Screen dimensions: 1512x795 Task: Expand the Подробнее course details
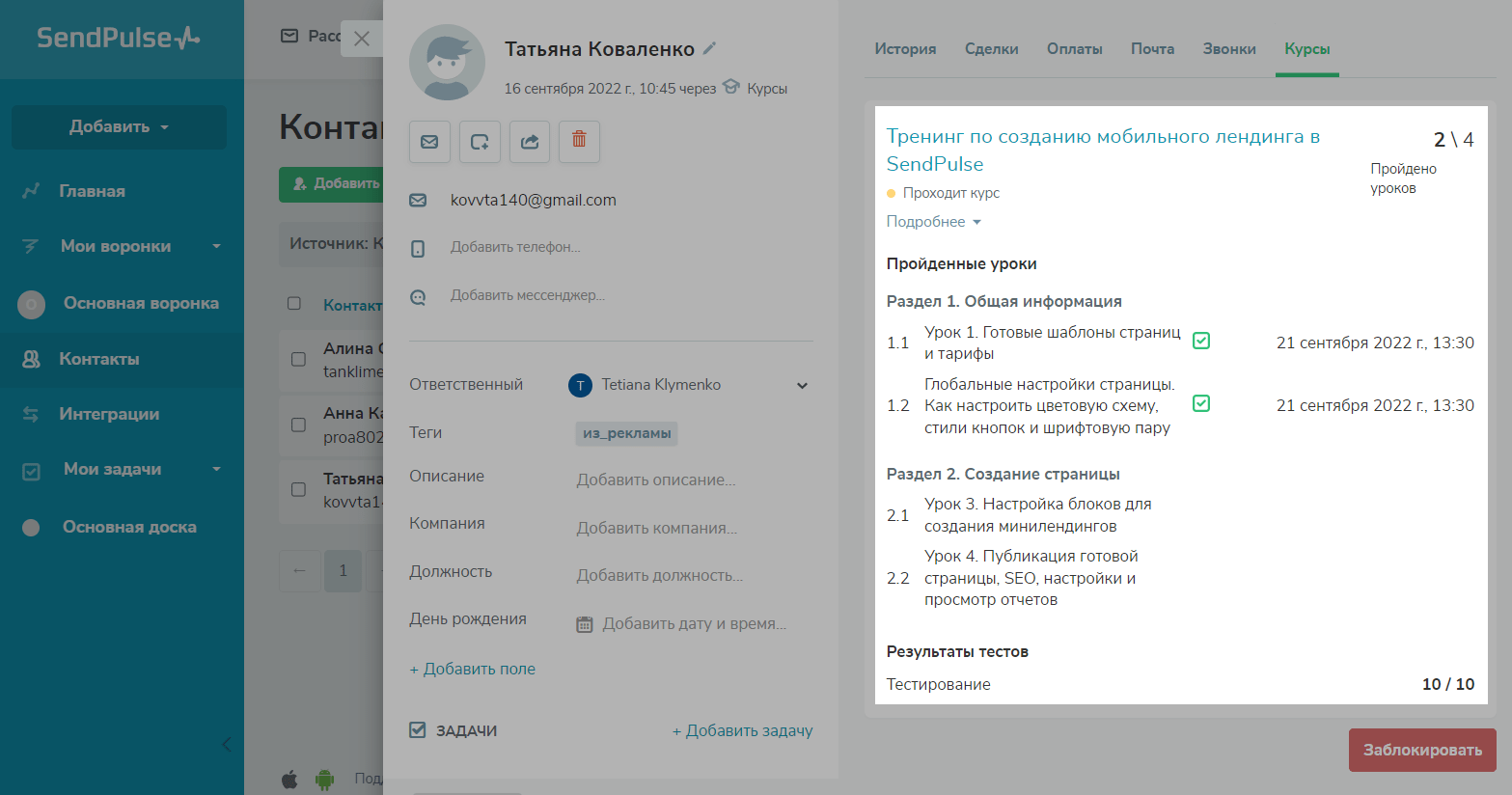tap(933, 222)
